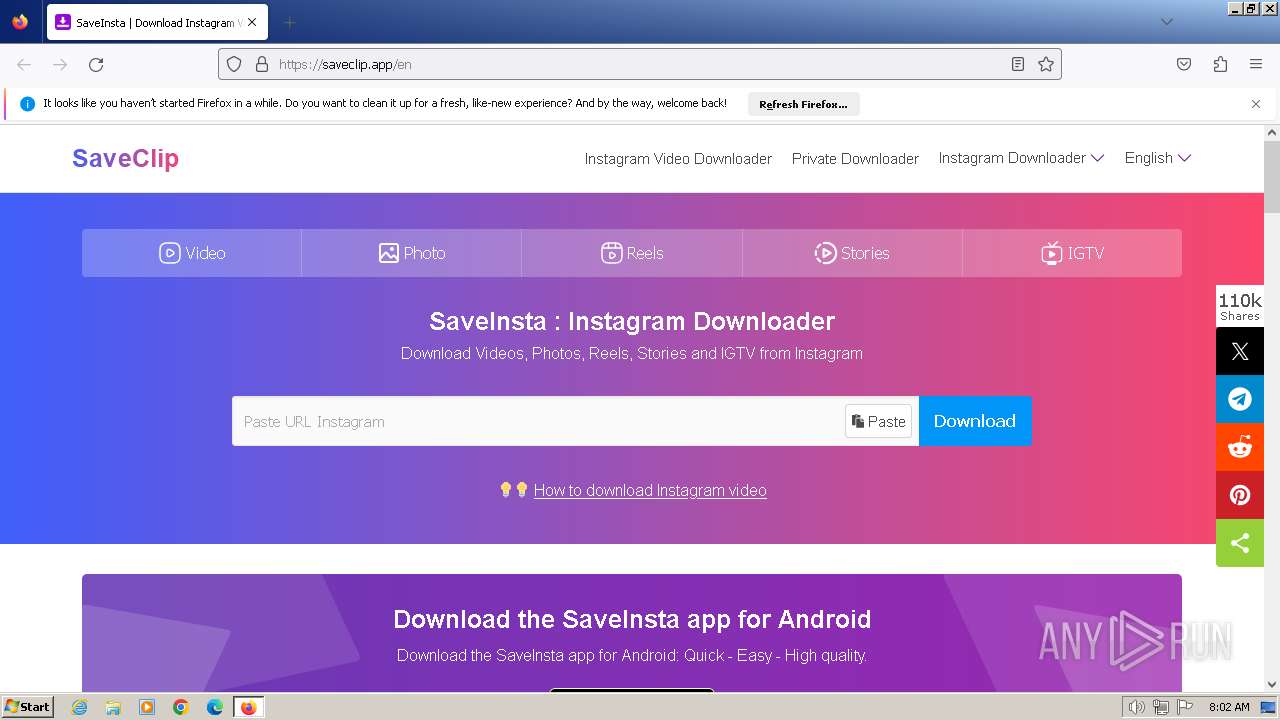
Task: Click the Refresh Firefox… button
Action: pyautogui.click(x=803, y=104)
